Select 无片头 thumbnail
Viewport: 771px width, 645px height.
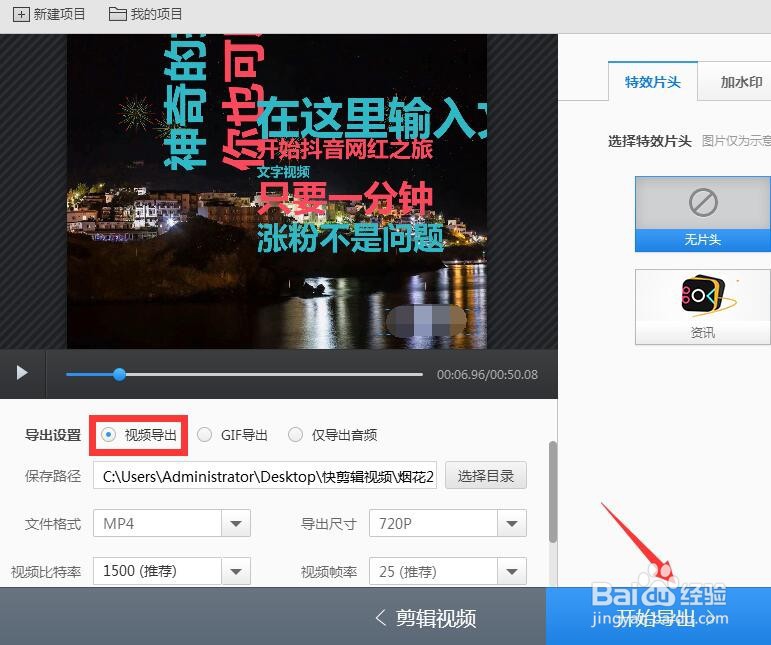[x=703, y=214]
